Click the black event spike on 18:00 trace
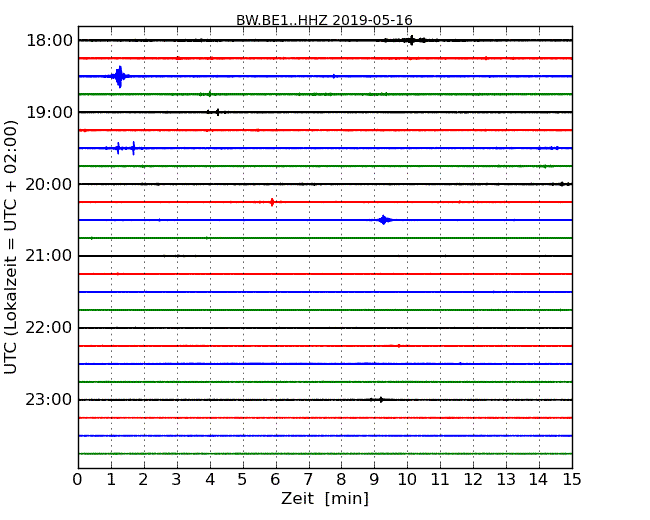 tap(412, 40)
